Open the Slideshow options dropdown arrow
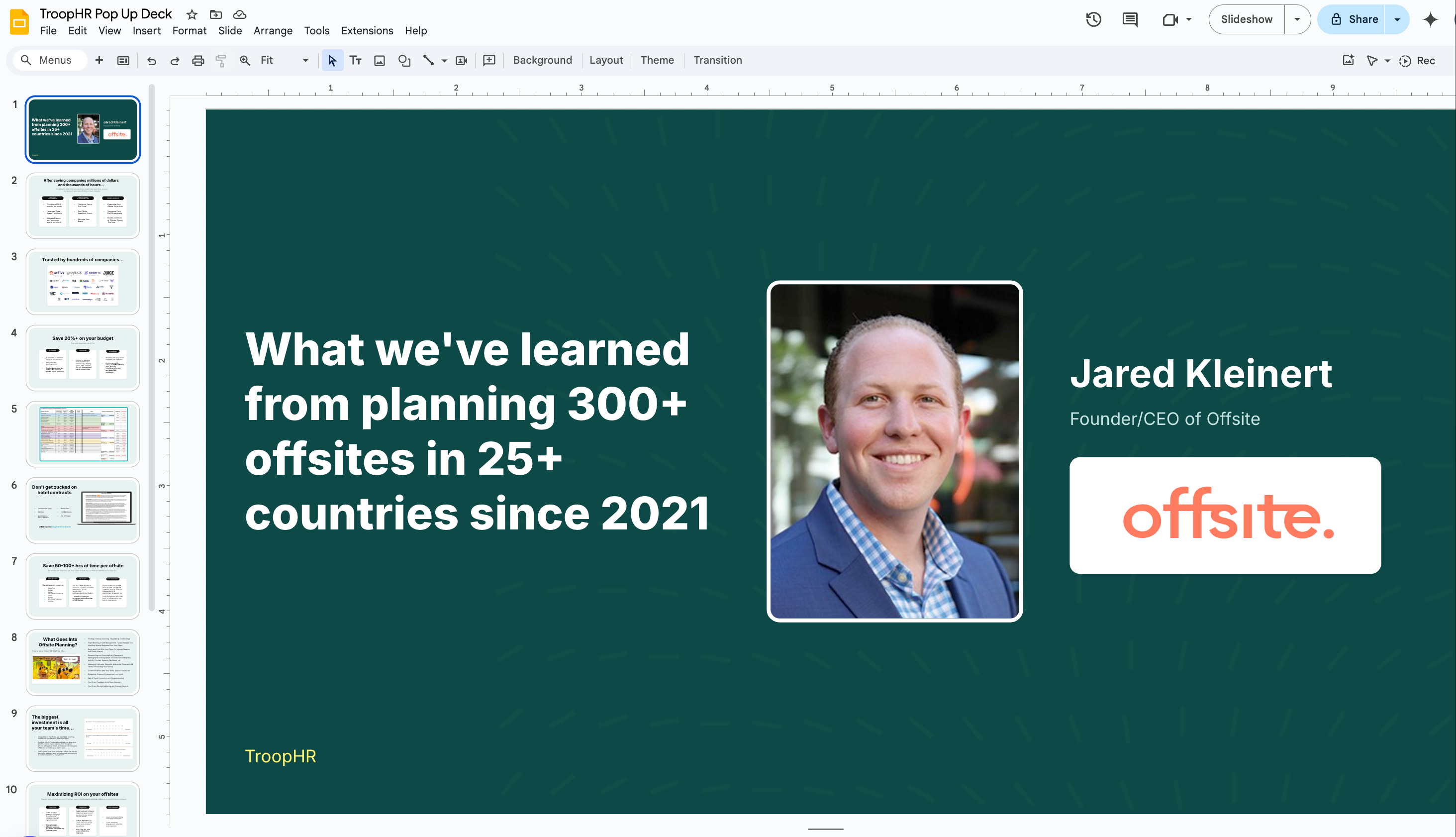Screen dimensions: 1456x837 (1297, 19)
